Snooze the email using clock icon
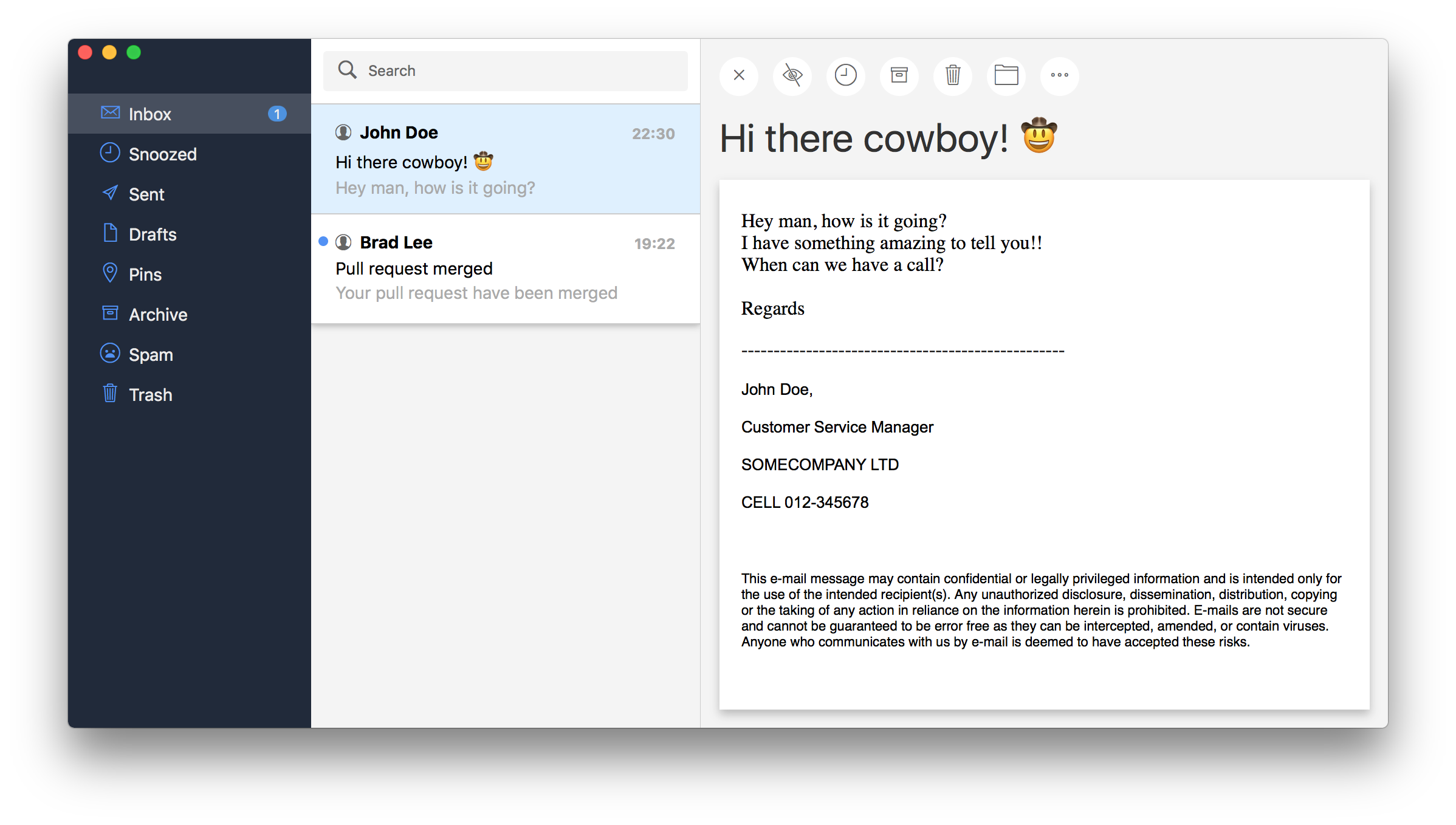Viewport: 1456px width, 825px height. [x=845, y=75]
